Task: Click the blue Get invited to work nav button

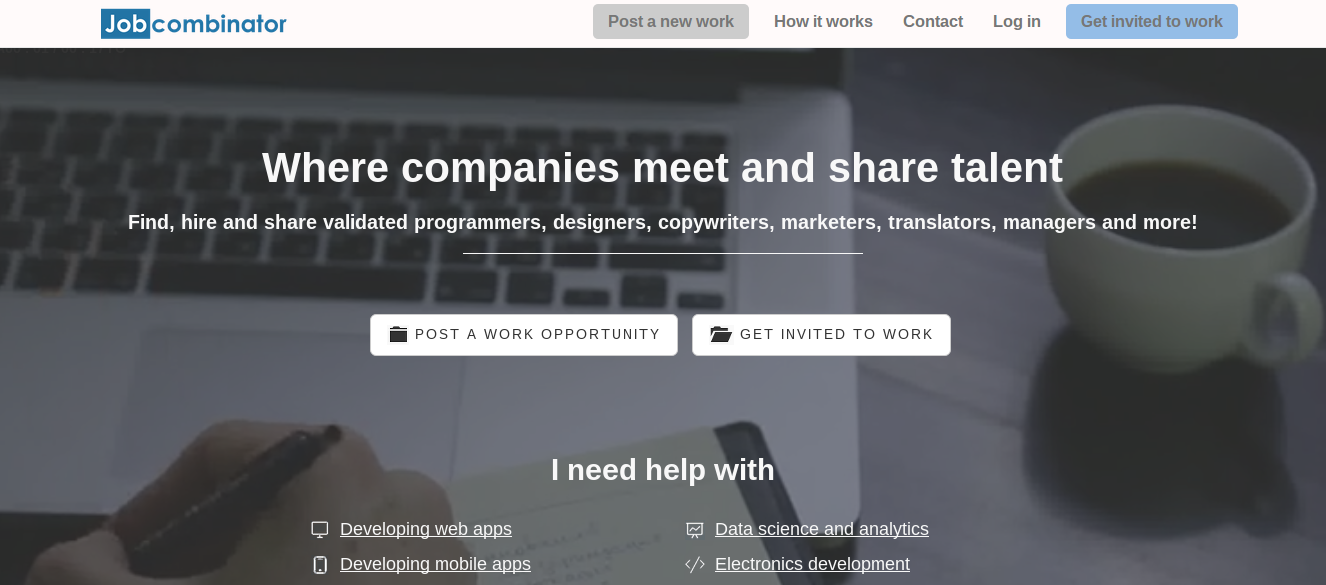Action: (x=1151, y=21)
